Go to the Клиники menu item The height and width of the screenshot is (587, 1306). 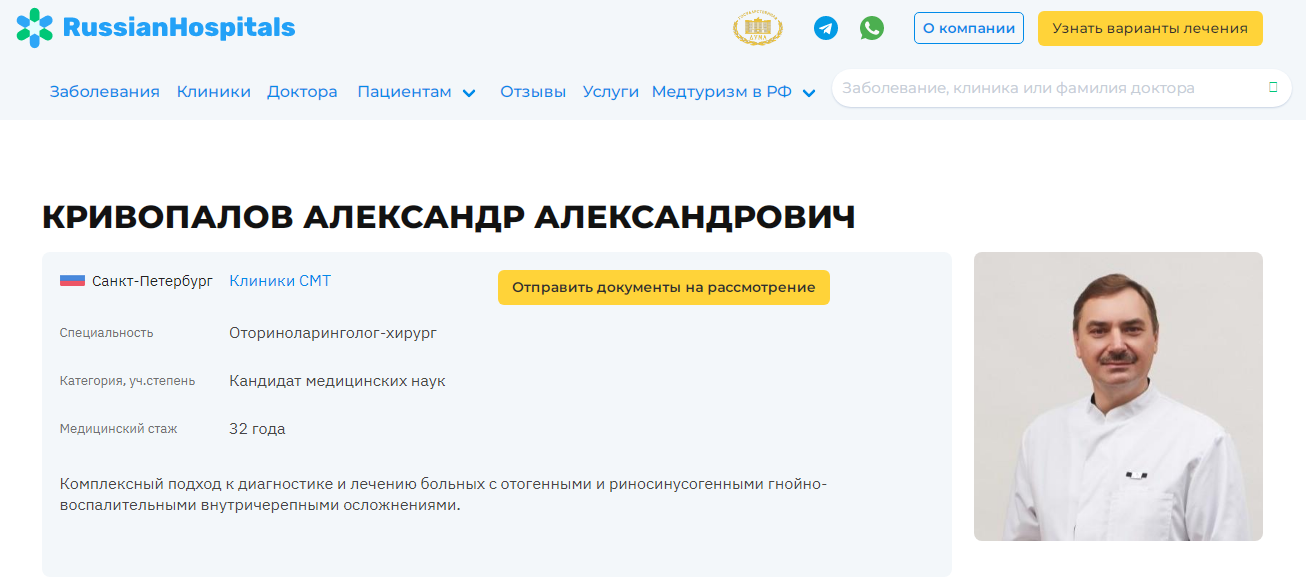(214, 92)
